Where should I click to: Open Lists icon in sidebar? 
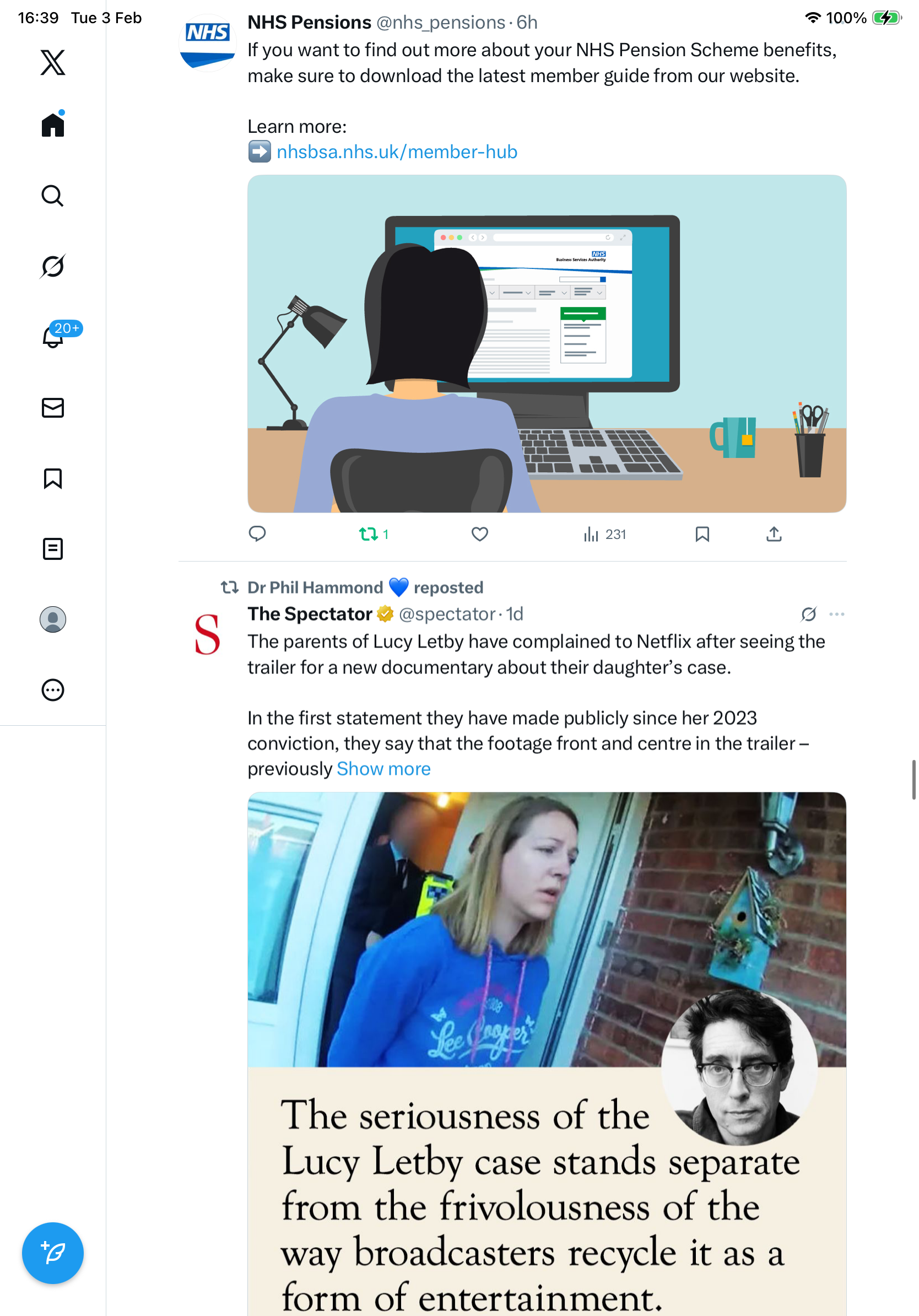click(53, 549)
